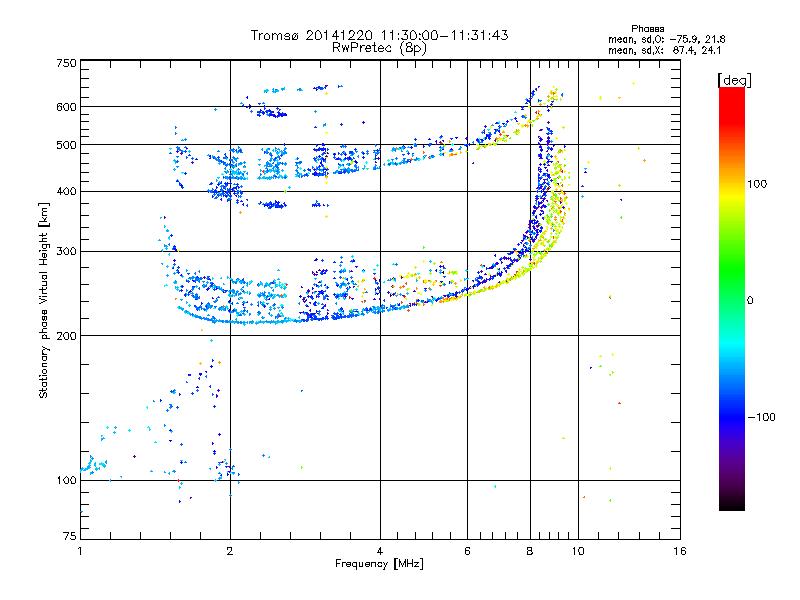Click the x-axis tick label '8'
The height and width of the screenshot is (600, 800).
pos(530,551)
